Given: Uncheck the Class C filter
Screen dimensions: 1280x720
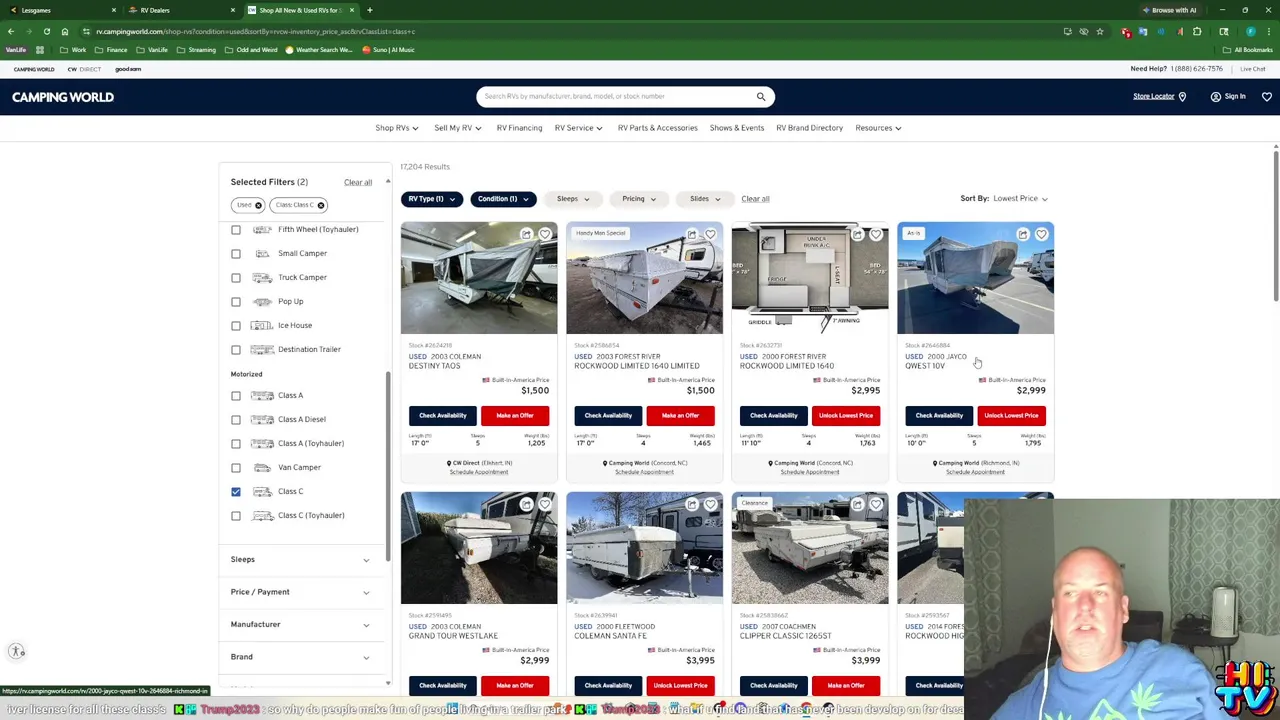Looking at the screenshot, I should 236,492.
